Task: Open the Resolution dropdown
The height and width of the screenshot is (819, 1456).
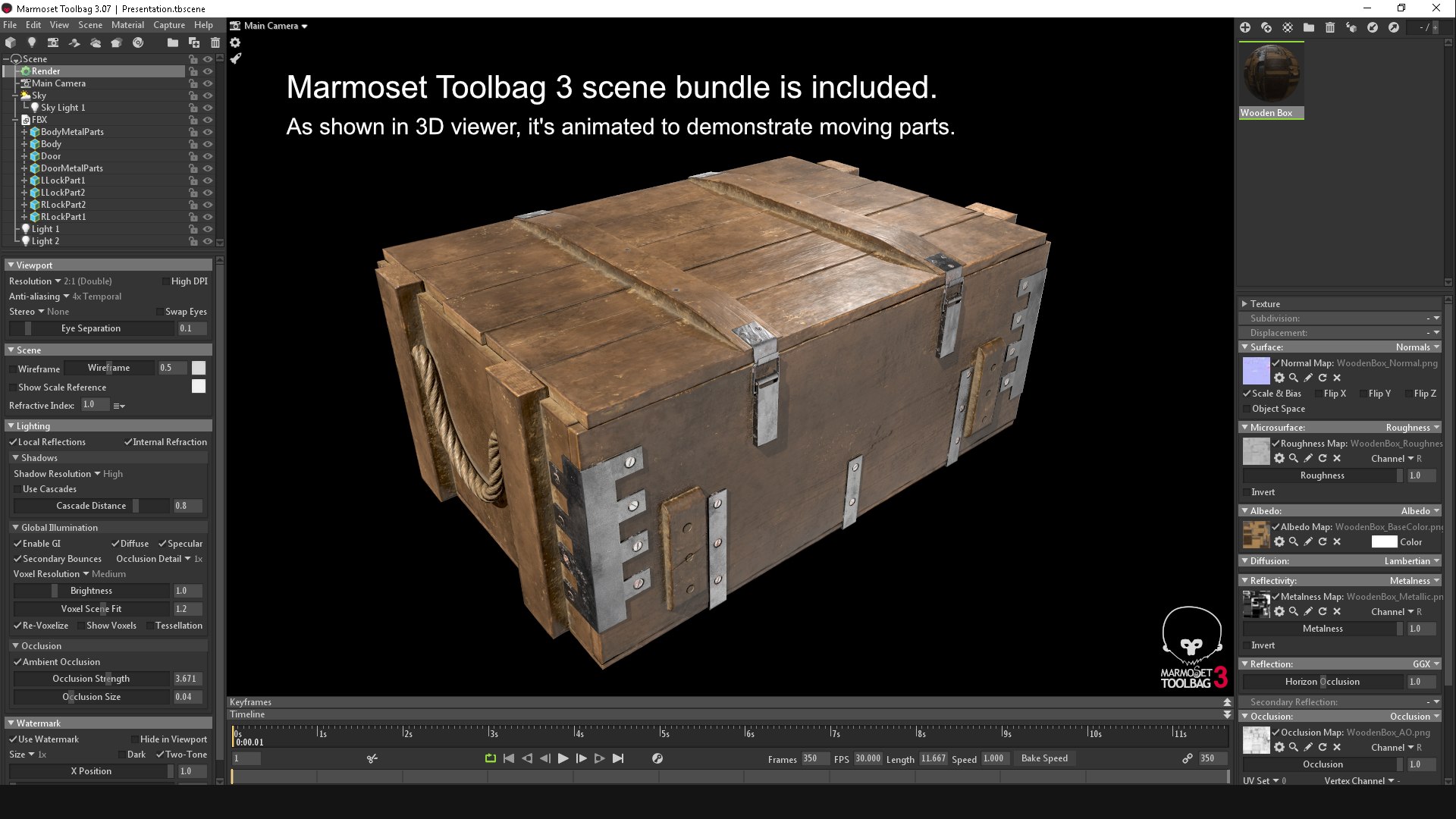Action: [61, 281]
